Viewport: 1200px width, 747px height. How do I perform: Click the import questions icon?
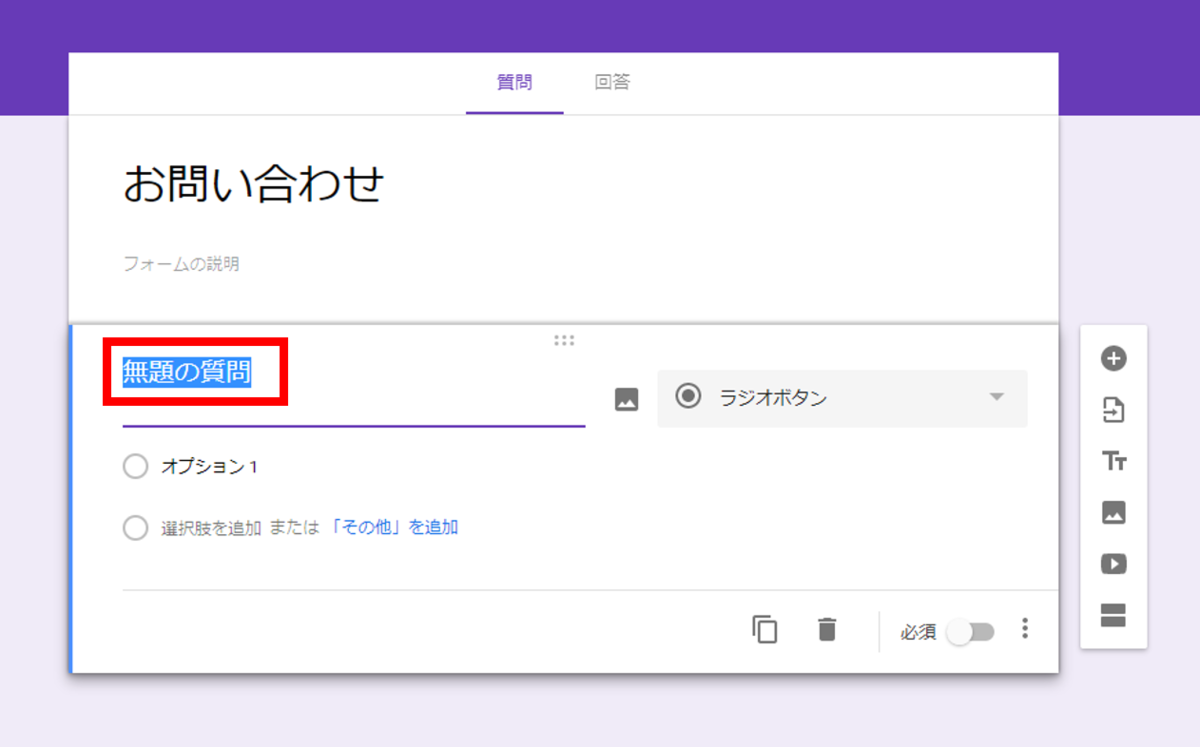pyautogui.click(x=1113, y=410)
